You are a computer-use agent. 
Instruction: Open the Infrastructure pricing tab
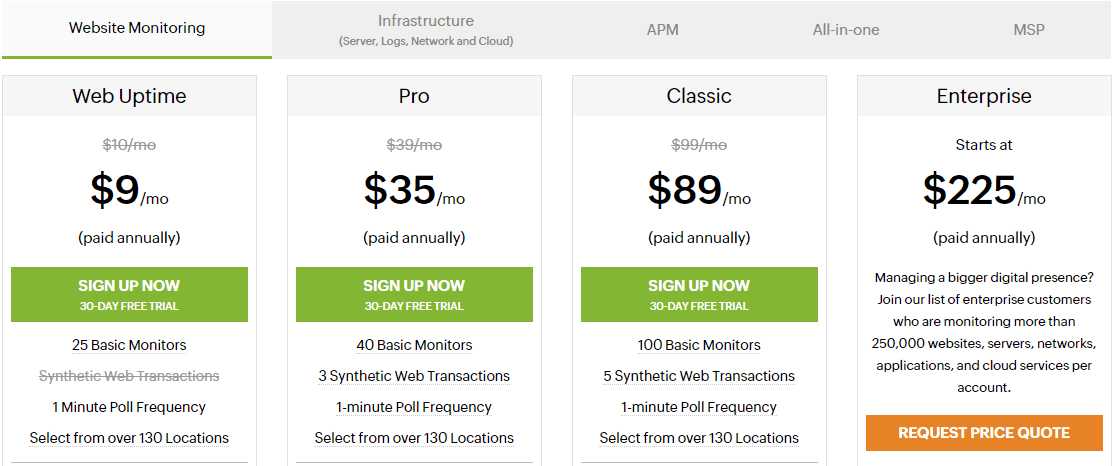pos(426,30)
